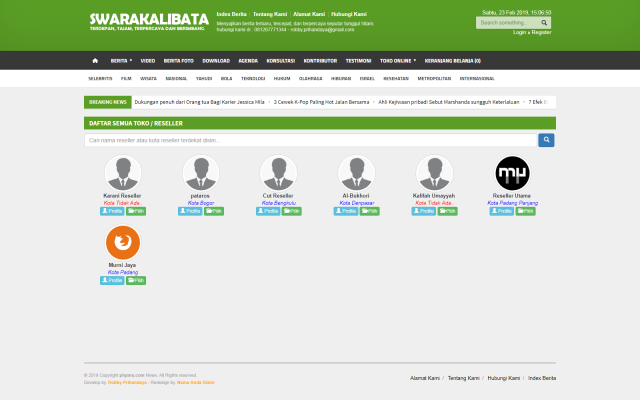Click the blue reseller search magnifier button
This screenshot has width=640, height=400.
546,140
